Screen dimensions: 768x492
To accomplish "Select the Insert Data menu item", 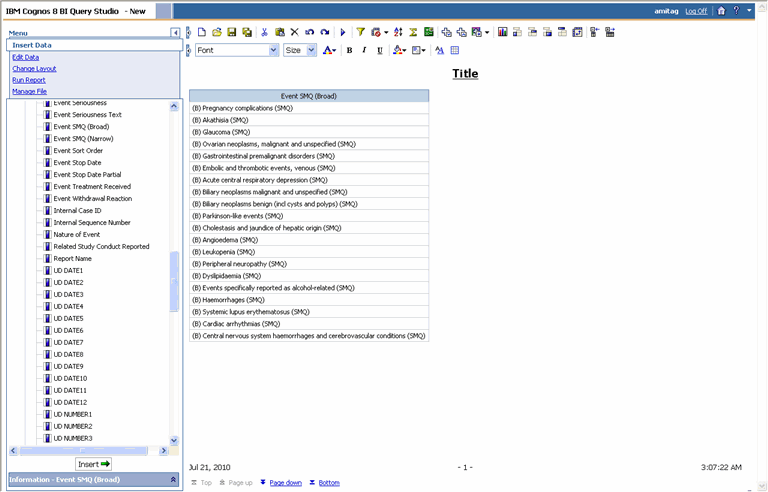I will pyautogui.click(x=32, y=45).
